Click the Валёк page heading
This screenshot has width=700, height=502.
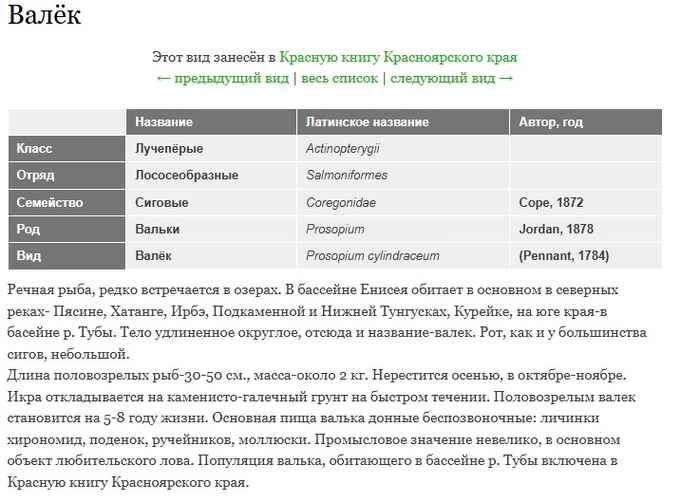click(x=44, y=15)
